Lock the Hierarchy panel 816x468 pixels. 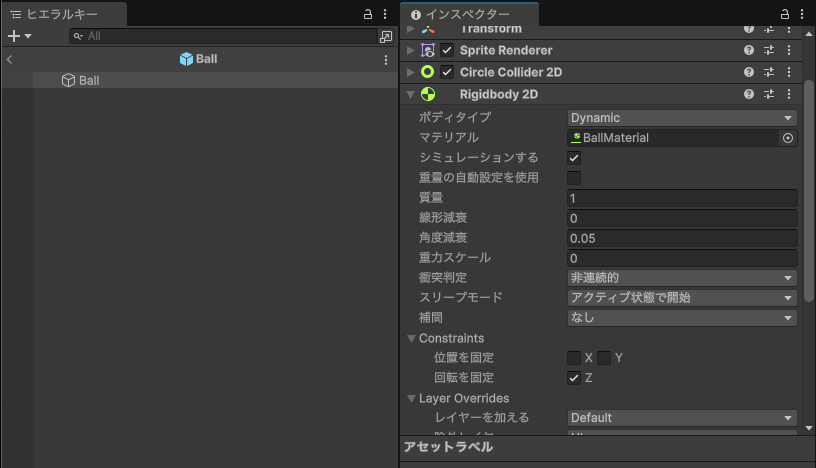pos(367,14)
